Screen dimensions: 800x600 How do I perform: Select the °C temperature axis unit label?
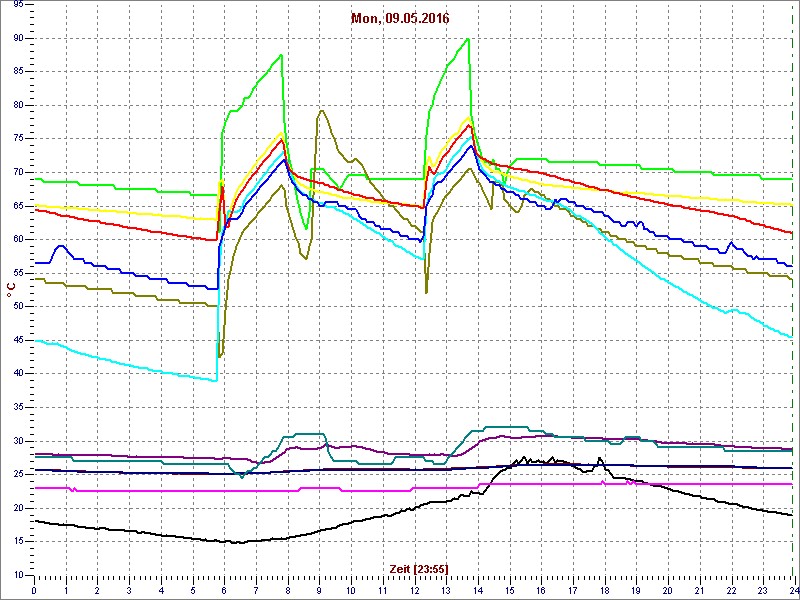[11, 291]
